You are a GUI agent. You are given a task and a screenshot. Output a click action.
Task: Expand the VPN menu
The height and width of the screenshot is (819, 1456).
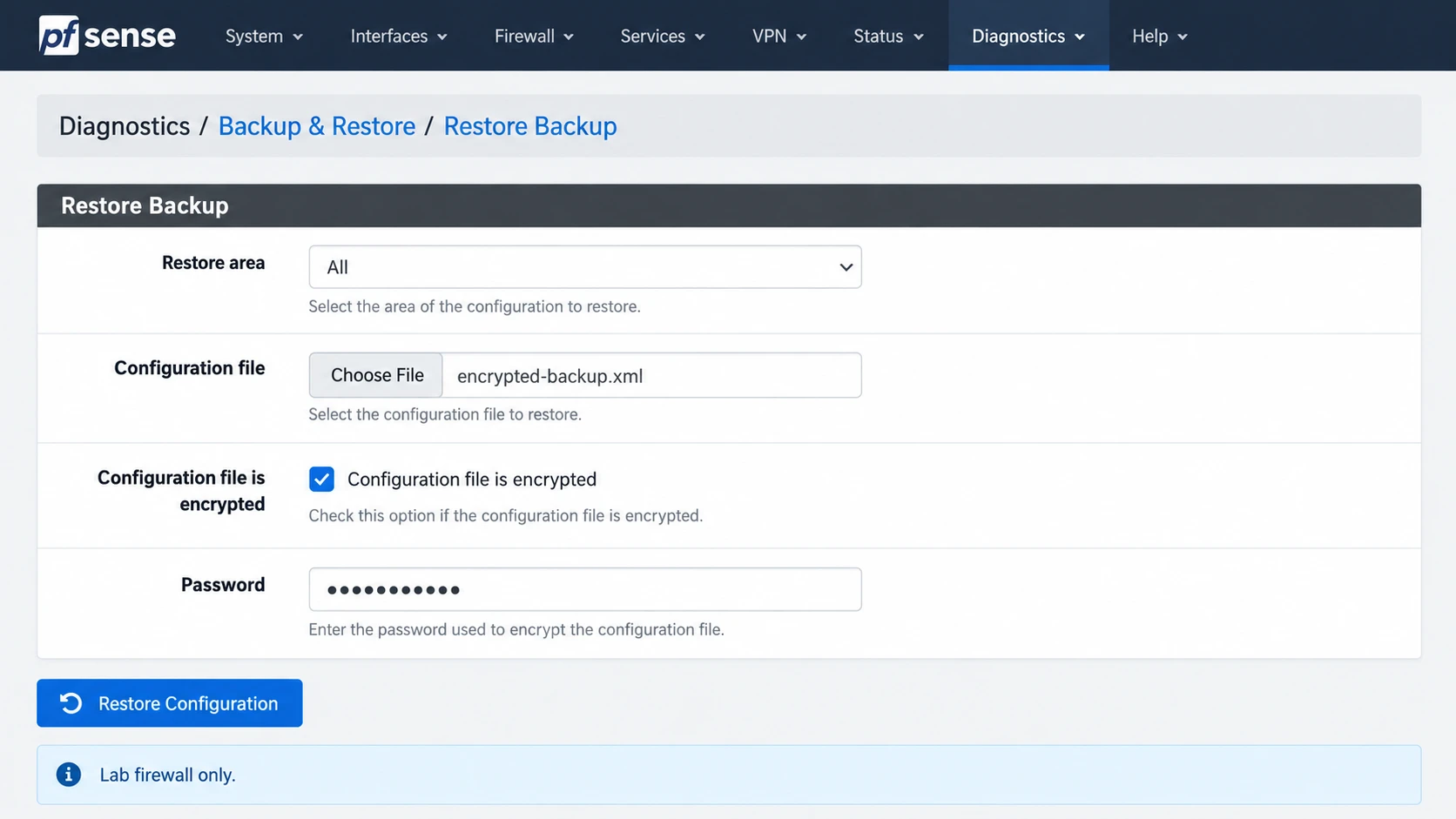coord(779,36)
